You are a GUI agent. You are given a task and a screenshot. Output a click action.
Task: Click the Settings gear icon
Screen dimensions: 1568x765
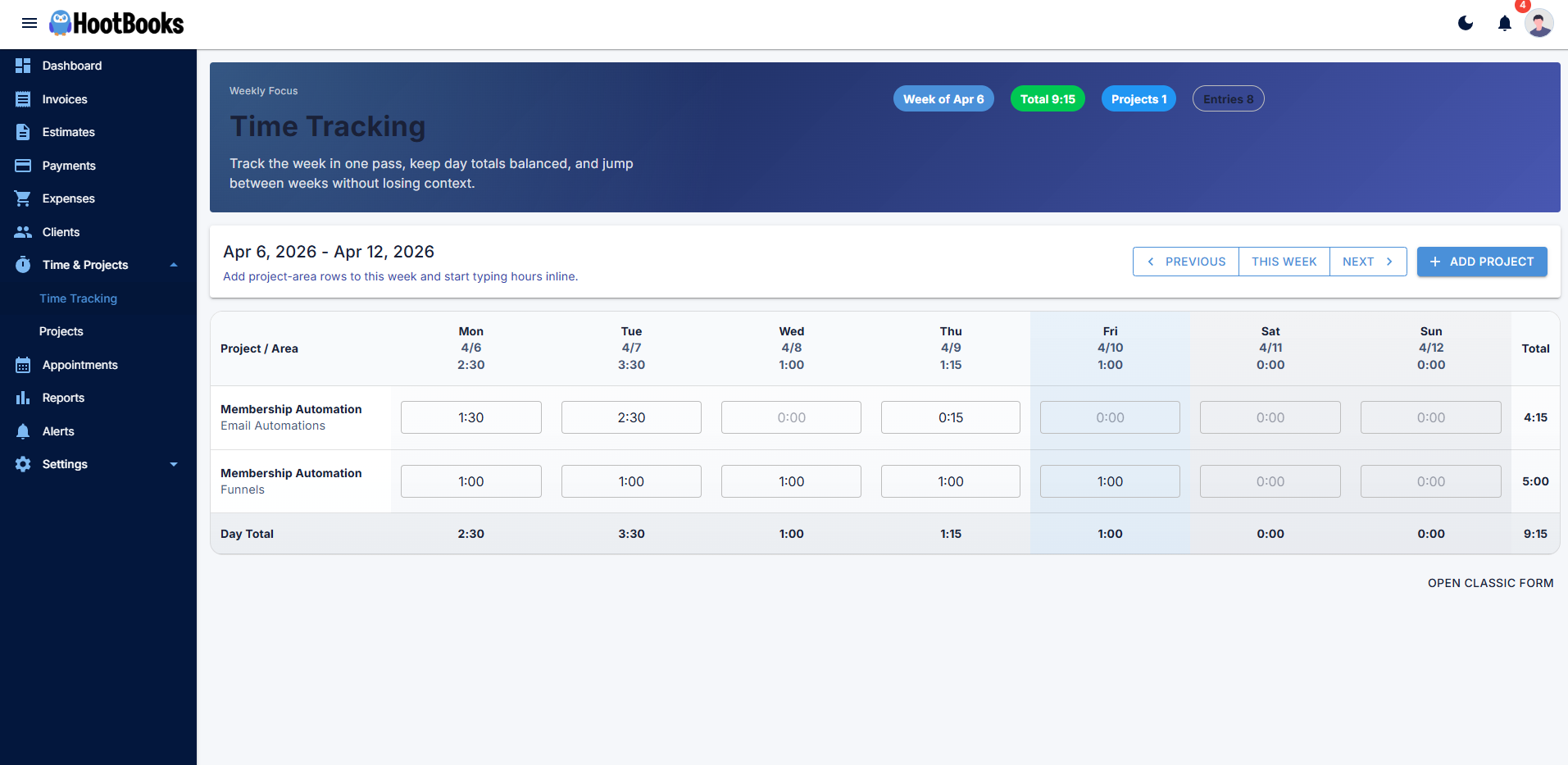pos(23,464)
